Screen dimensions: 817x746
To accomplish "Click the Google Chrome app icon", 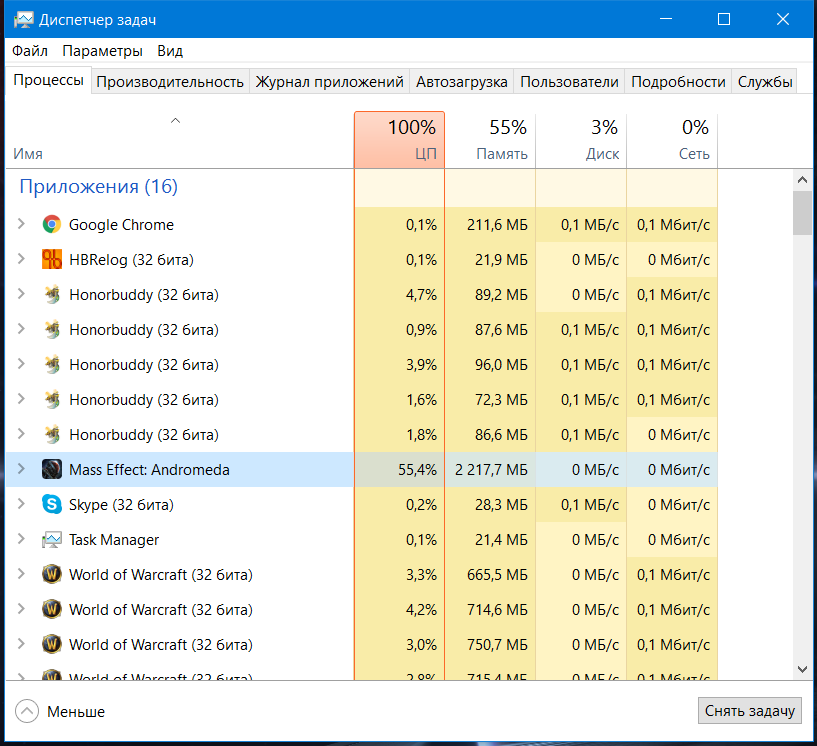I will point(52,225).
